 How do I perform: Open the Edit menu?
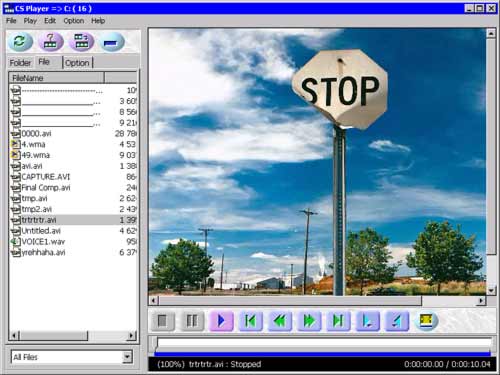pos(50,21)
